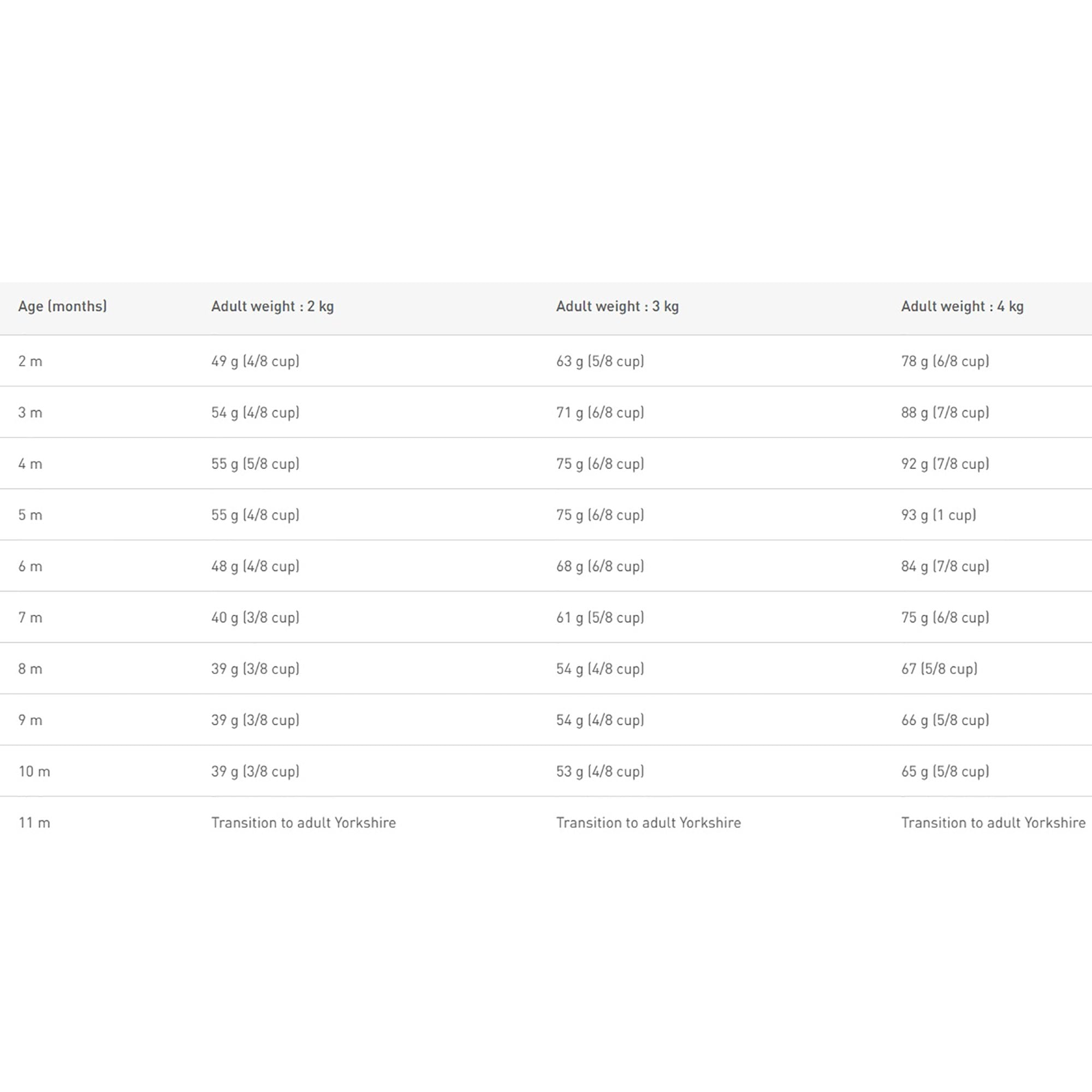Select the 63 g (5/8 cup) cell
Screen dimensions: 1092x1092
[600, 361]
